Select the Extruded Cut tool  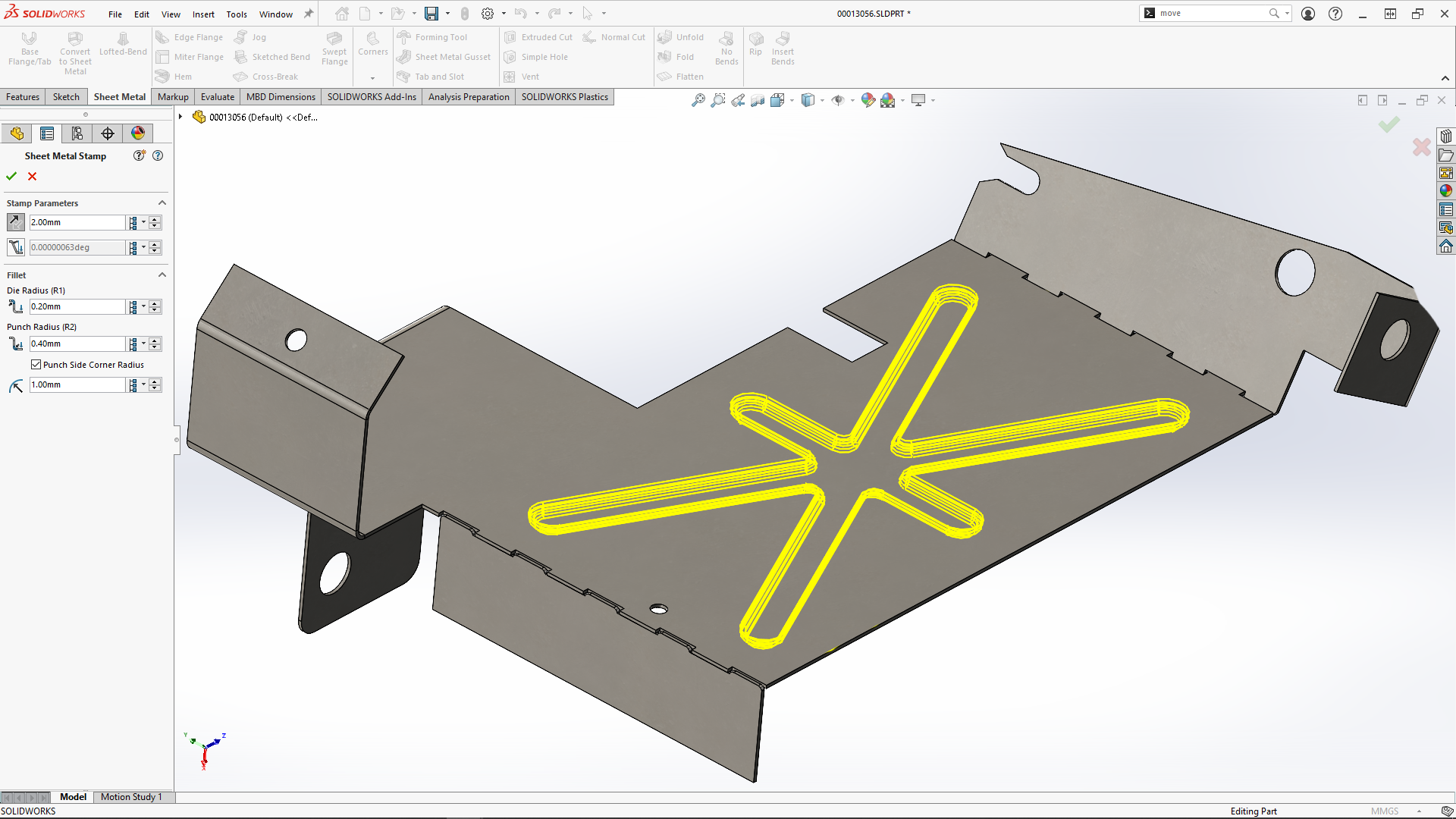tap(539, 37)
